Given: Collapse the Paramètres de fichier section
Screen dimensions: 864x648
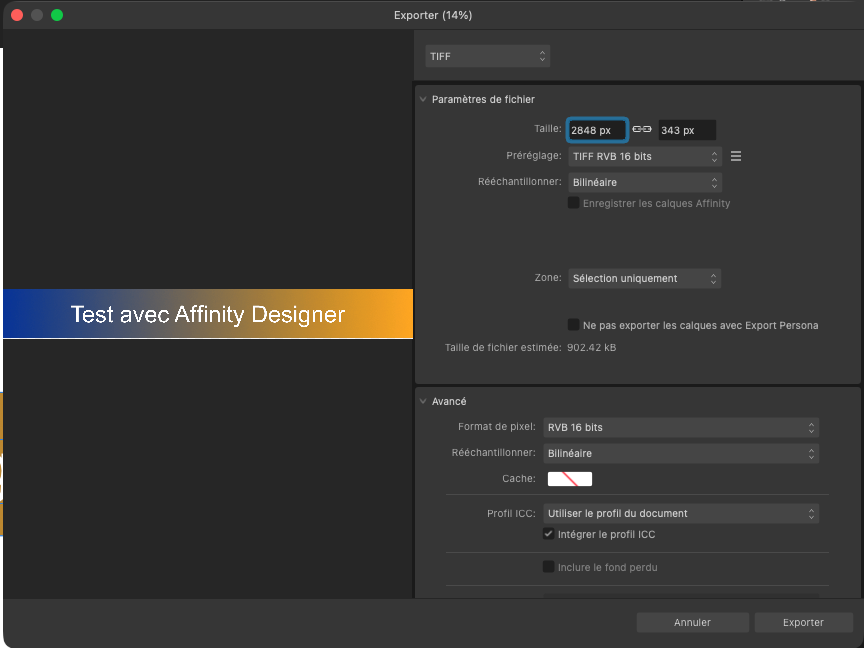Looking at the screenshot, I should tap(423, 99).
